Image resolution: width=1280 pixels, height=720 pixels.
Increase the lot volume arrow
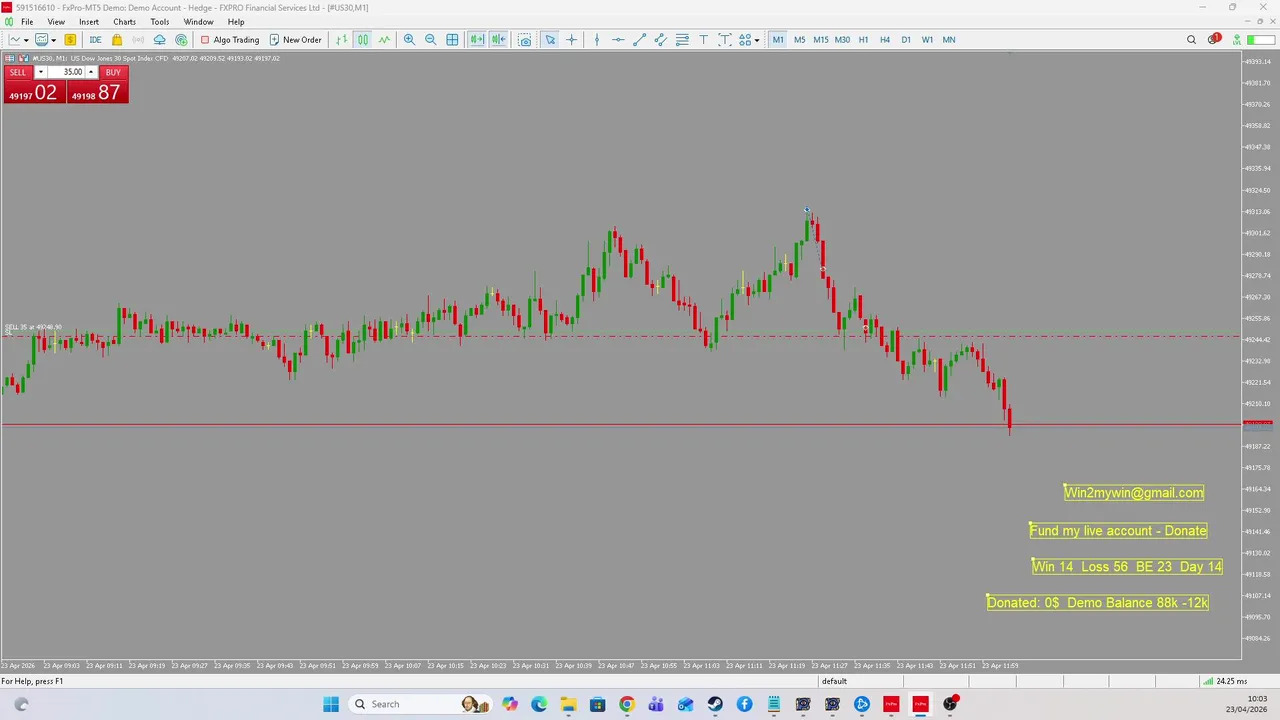click(x=91, y=72)
